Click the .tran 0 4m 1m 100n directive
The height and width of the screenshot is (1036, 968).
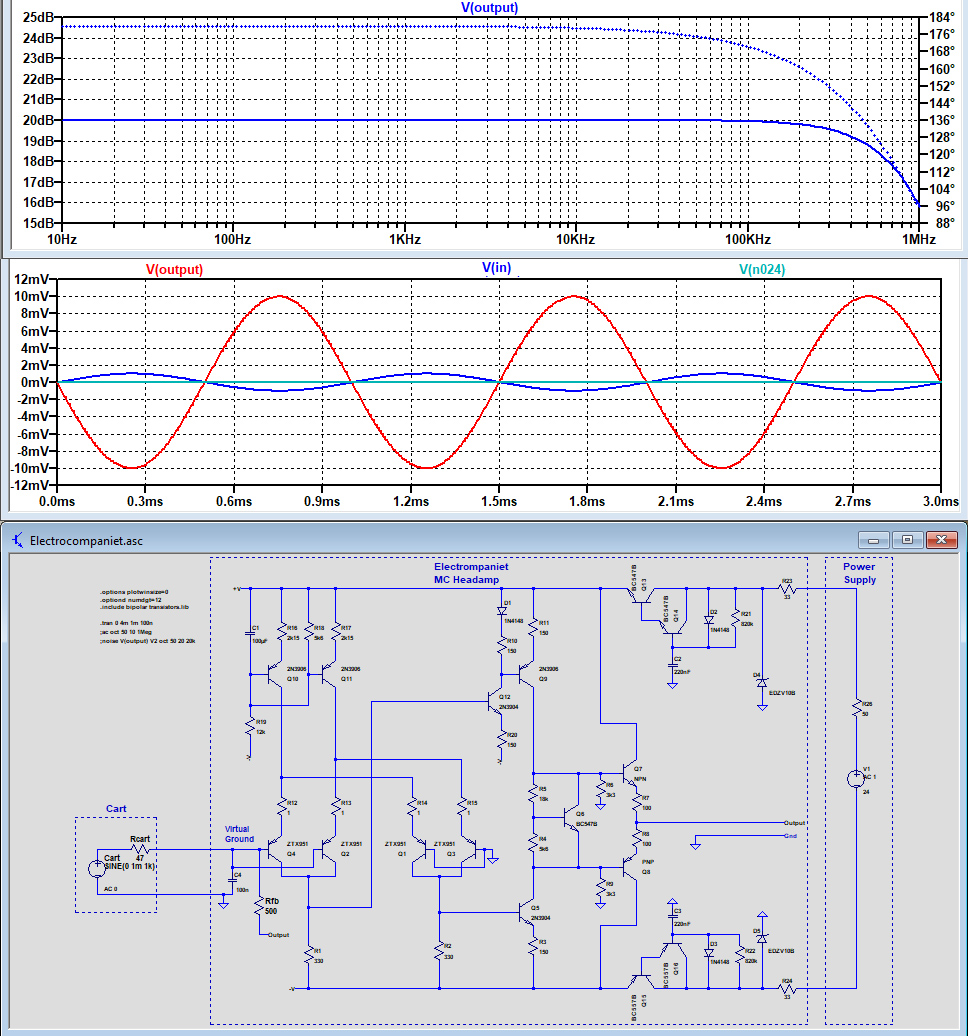pyautogui.click(x=126, y=623)
